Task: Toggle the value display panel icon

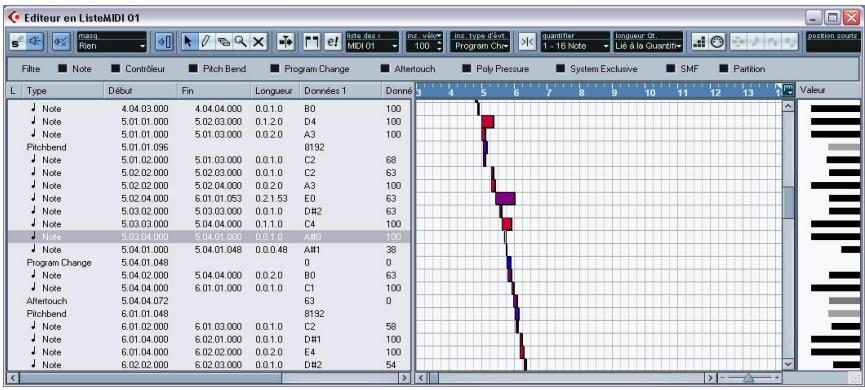Action: pos(164,42)
